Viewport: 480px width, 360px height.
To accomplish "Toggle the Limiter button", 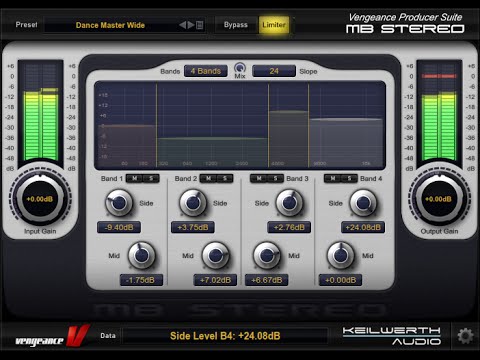I will click(x=274, y=25).
